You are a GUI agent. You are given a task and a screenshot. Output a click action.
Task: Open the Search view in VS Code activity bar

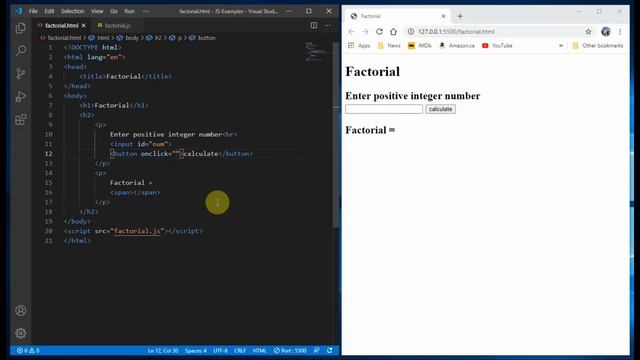pos(21,51)
